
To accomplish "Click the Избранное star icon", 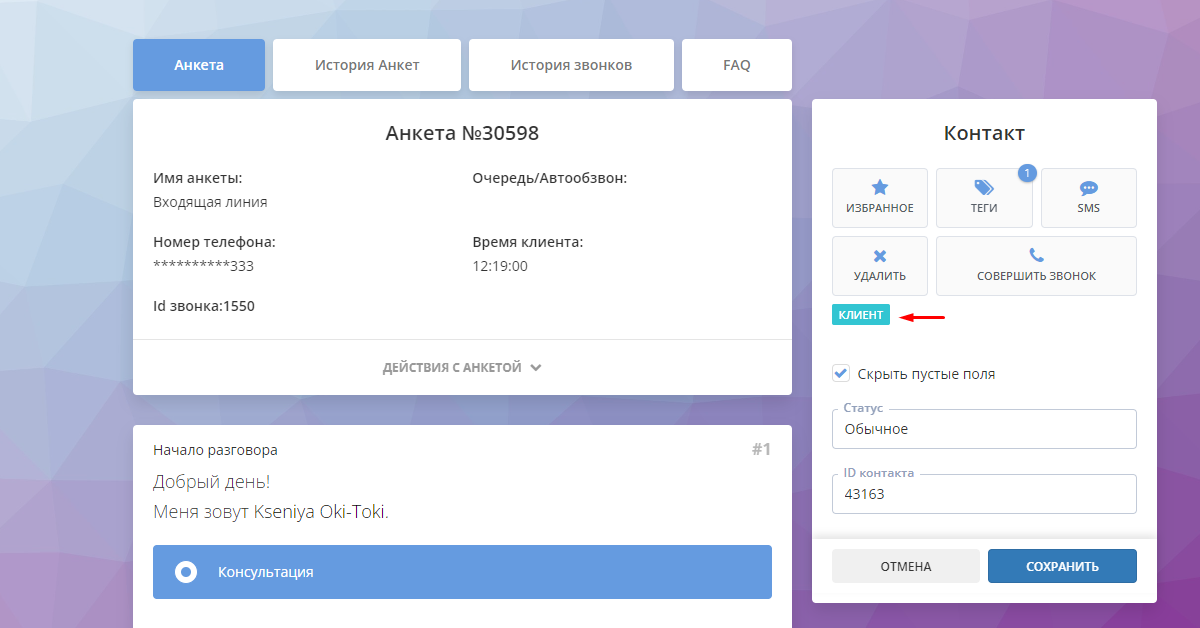I will pos(880,187).
